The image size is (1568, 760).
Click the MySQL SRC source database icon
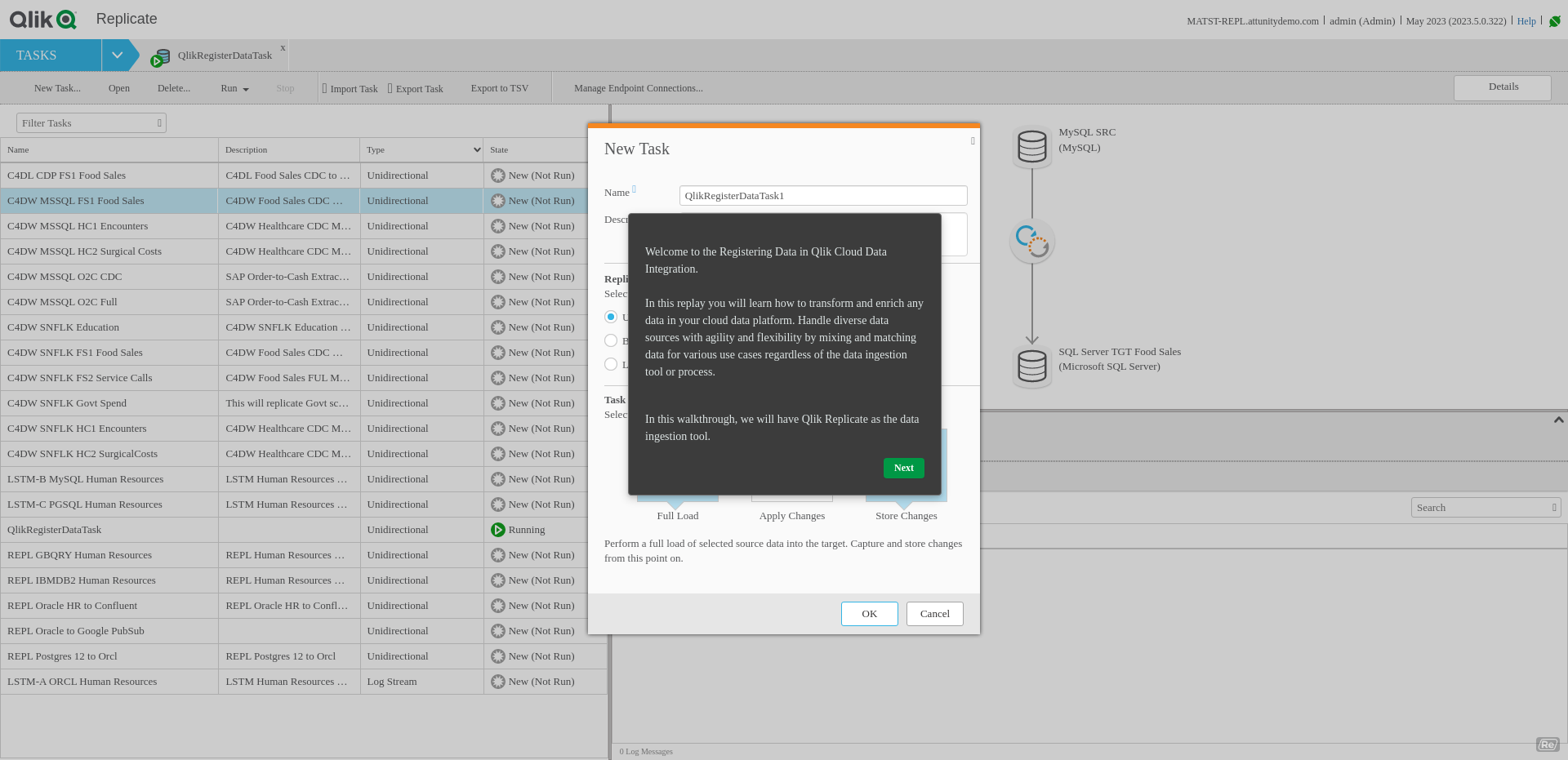click(x=1031, y=147)
